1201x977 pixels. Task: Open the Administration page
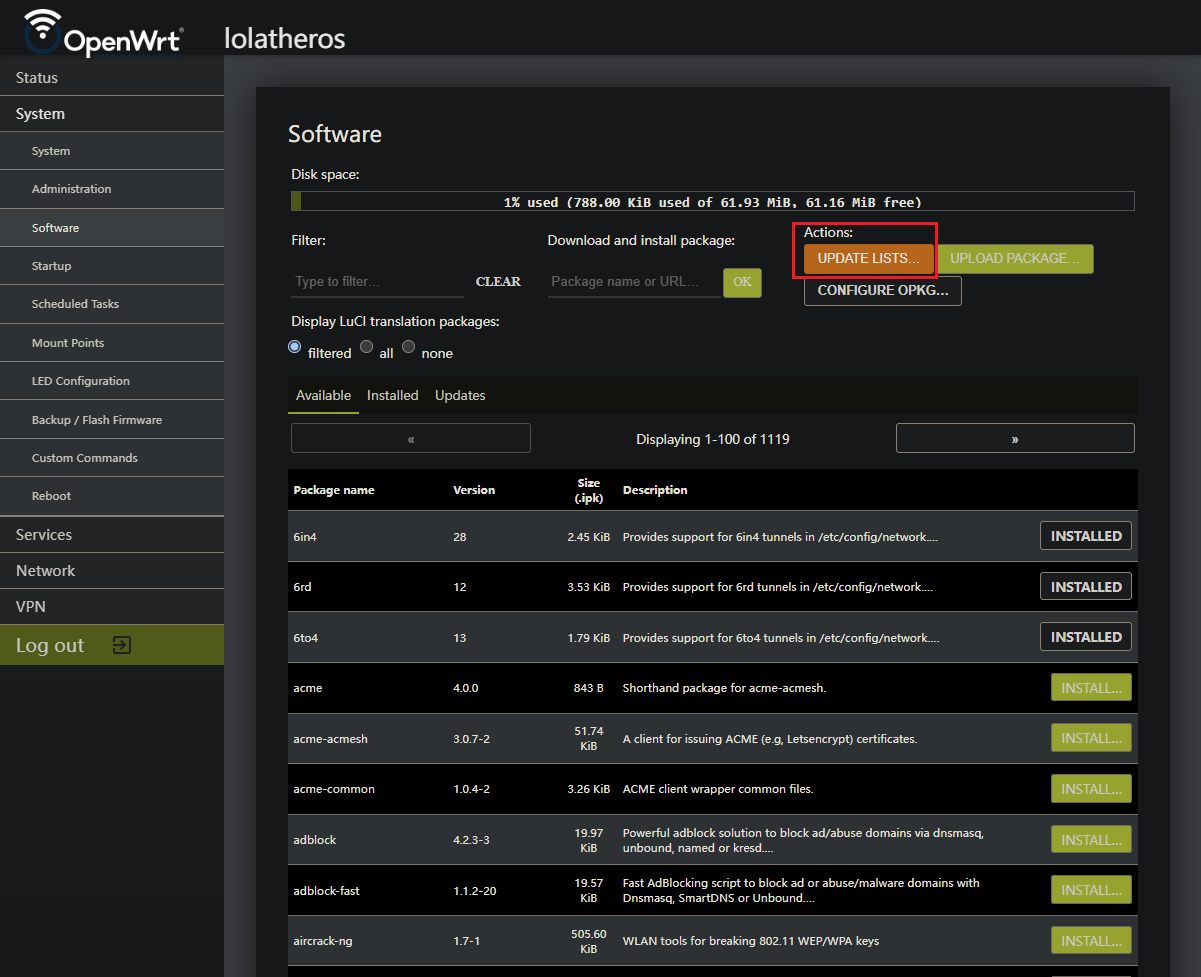[112, 189]
